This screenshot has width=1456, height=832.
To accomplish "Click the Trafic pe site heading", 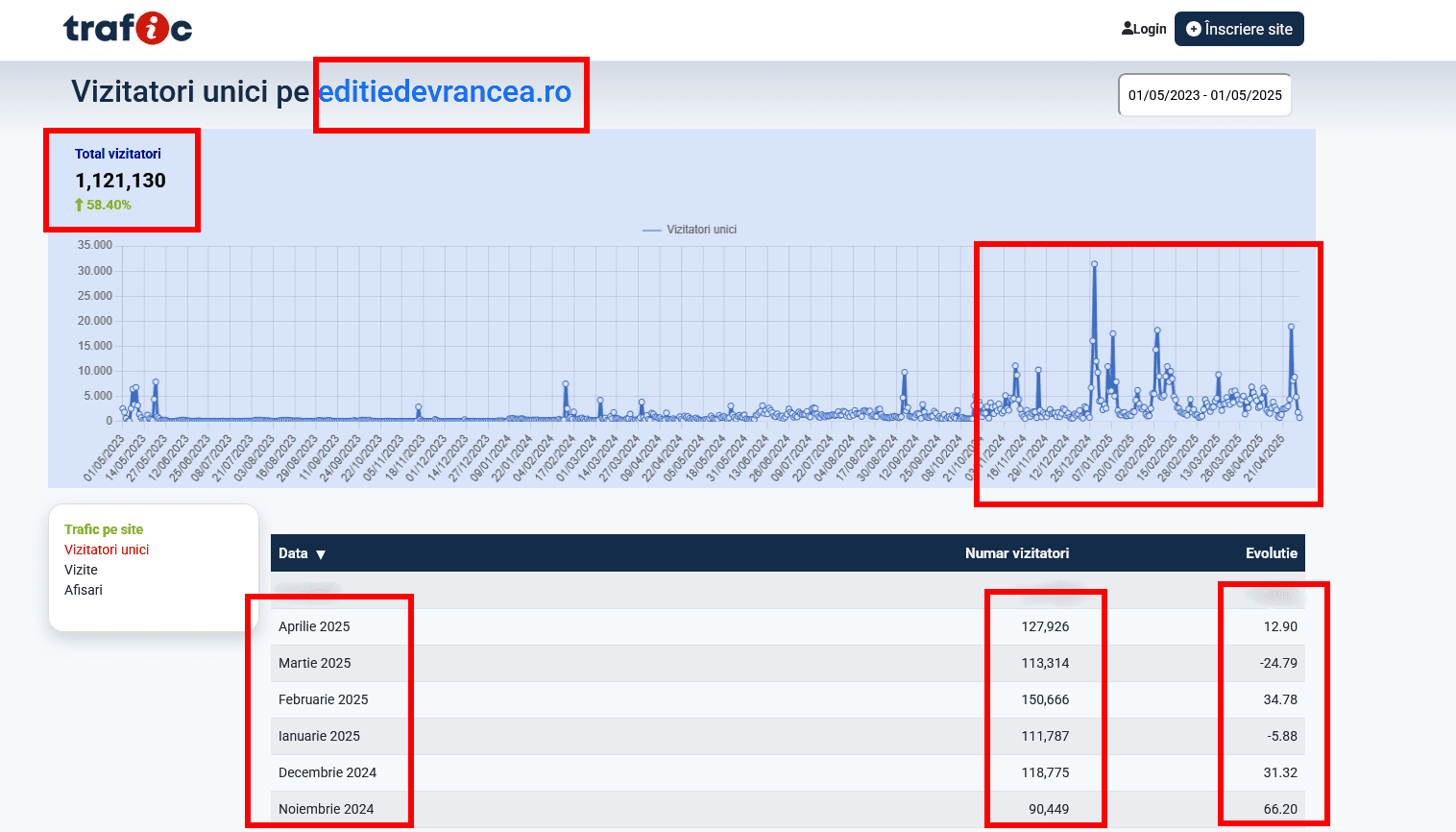I will coord(104,529).
